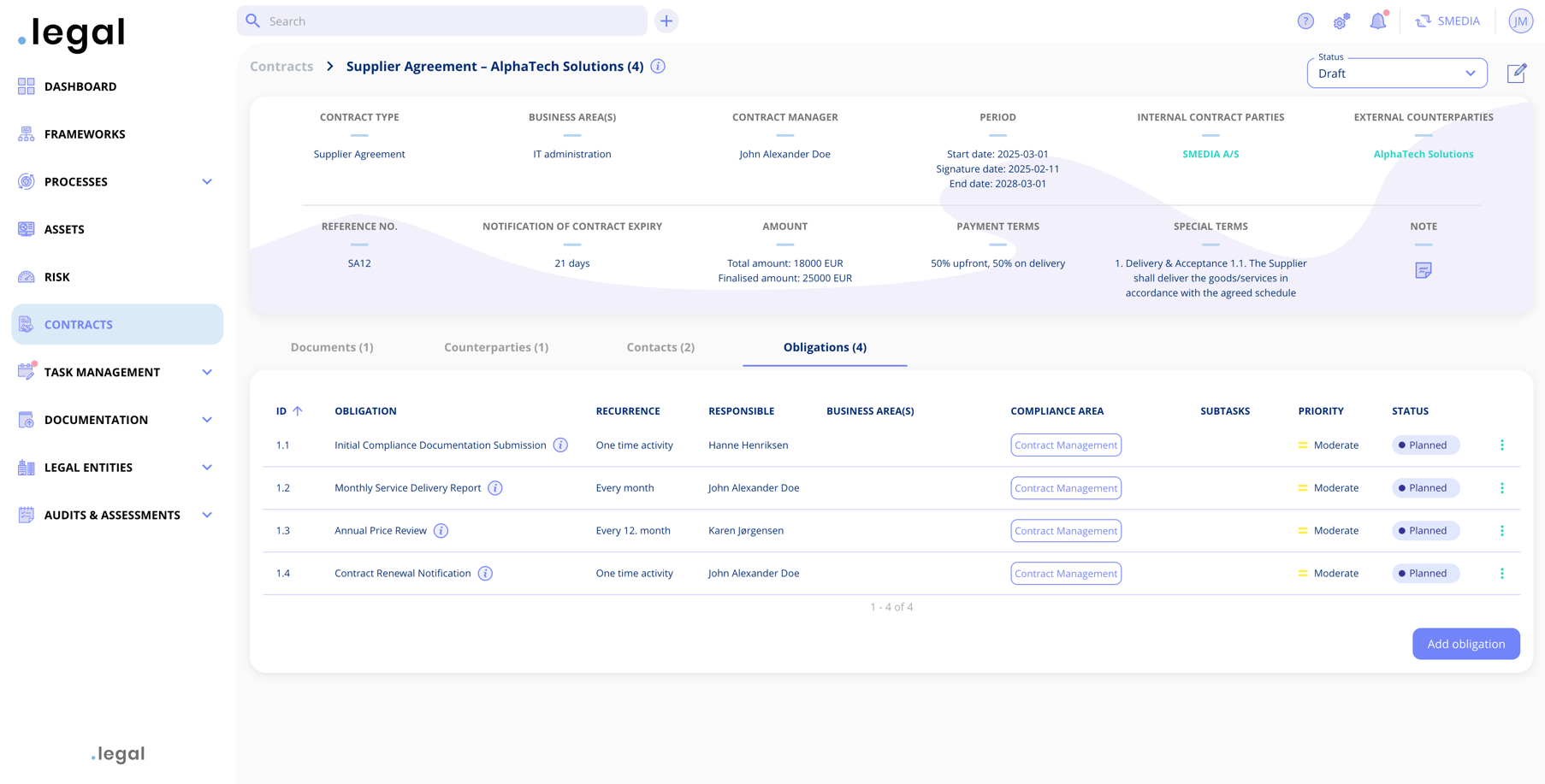The width and height of the screenshot is (1545, 784).
Task: Open three-dot menu for obligation 1.2
Action: (x=1502, y=488)
